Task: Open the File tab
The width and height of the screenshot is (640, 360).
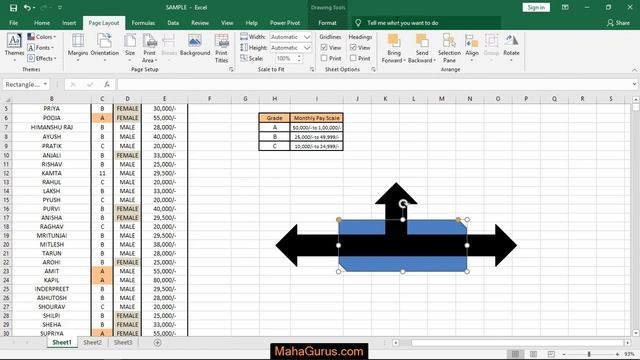Action: (x=13, y=23)
